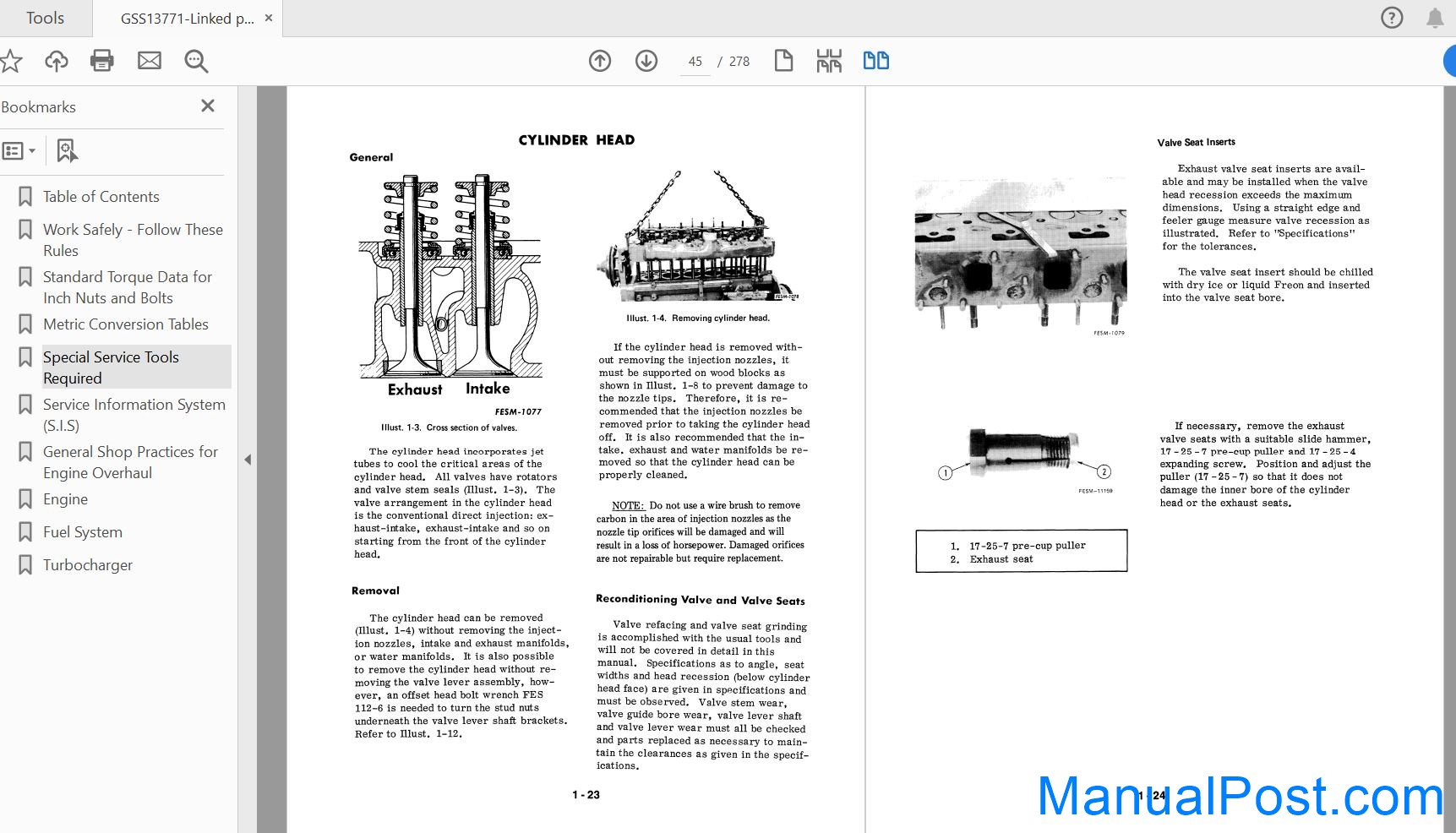Click bookmark icon beside Metric Conversion Tables

point(25,324)
